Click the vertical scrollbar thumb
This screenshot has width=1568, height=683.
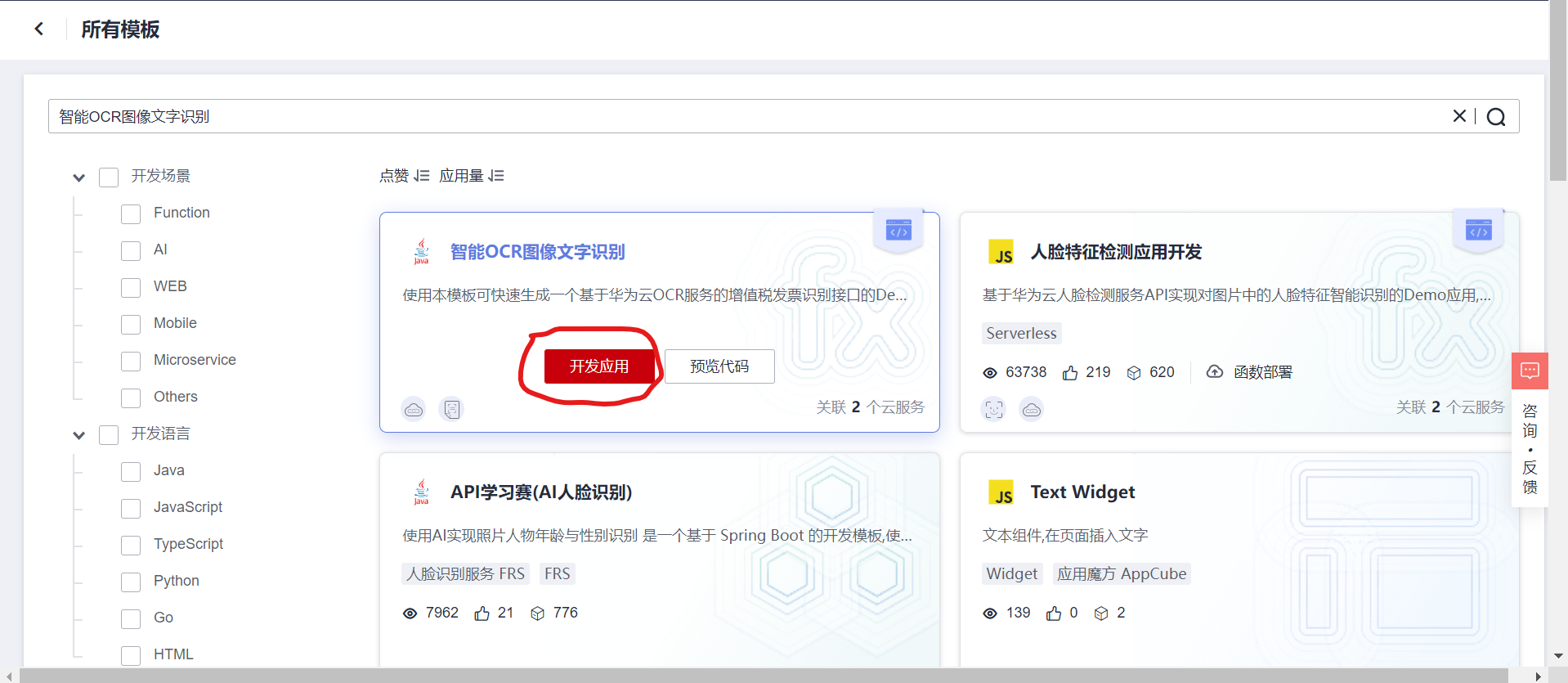1558,90
